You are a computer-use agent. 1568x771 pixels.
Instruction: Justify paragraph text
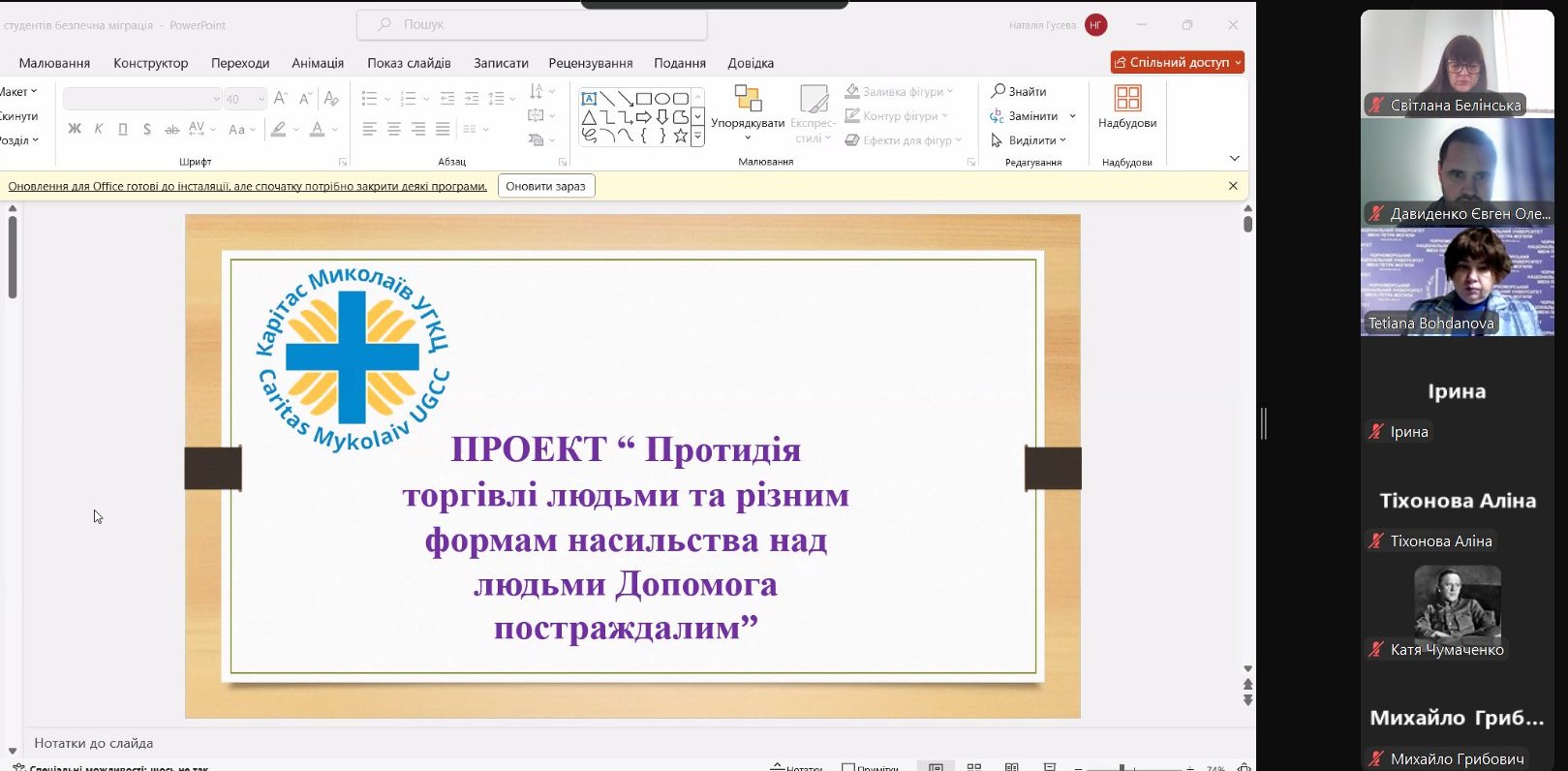(x=443, y=129)
